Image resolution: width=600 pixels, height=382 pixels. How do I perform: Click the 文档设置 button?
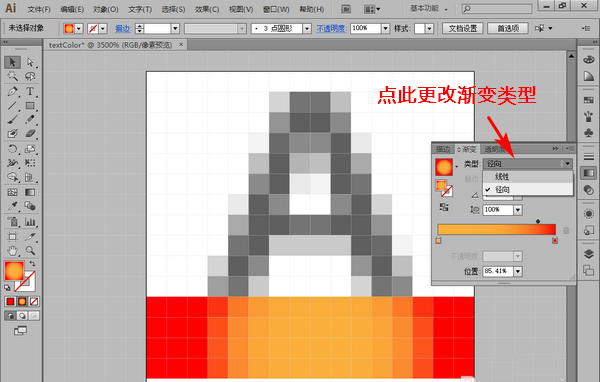(x=463, y=28)
